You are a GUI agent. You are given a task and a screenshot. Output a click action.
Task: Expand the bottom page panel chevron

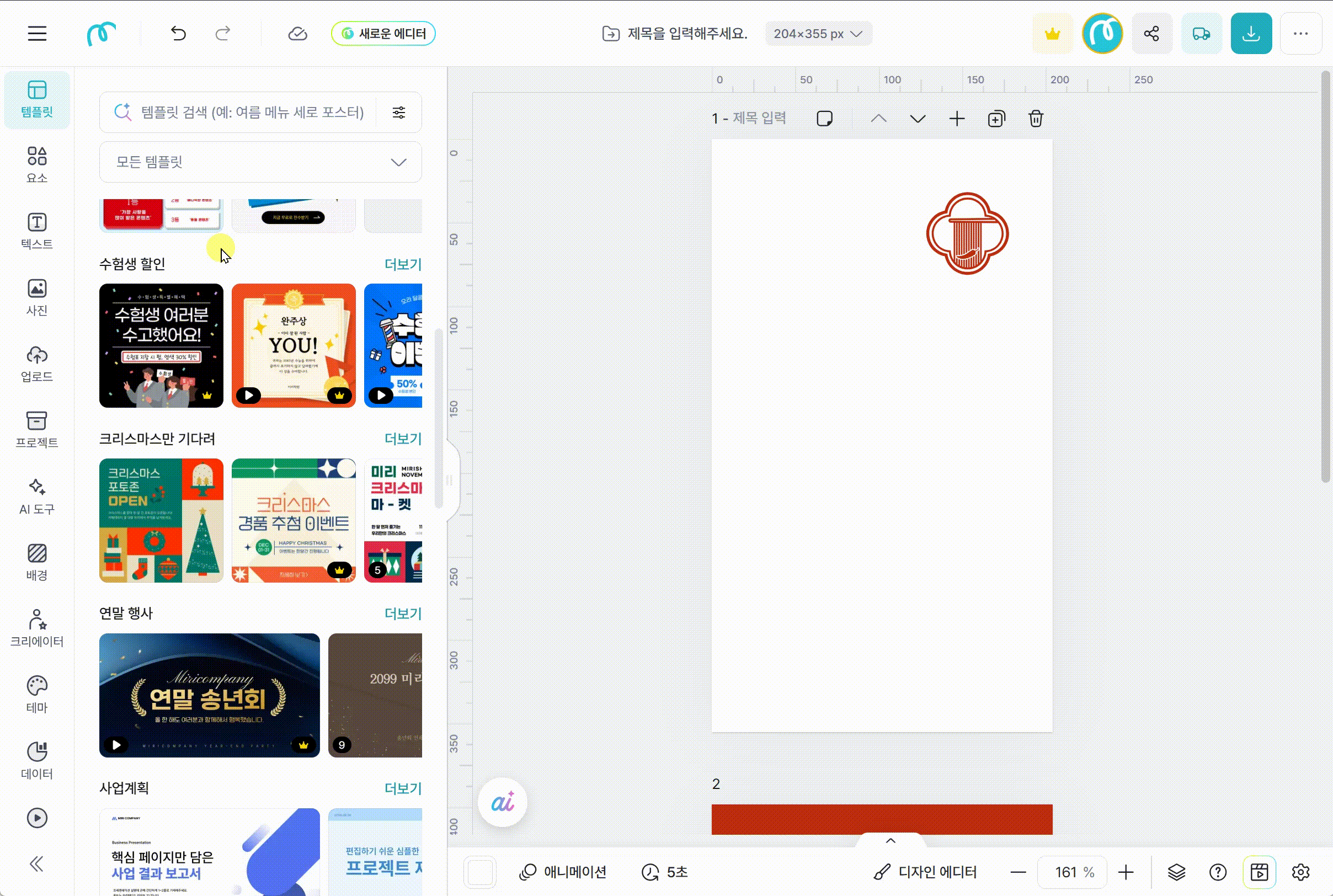[890, 840]
